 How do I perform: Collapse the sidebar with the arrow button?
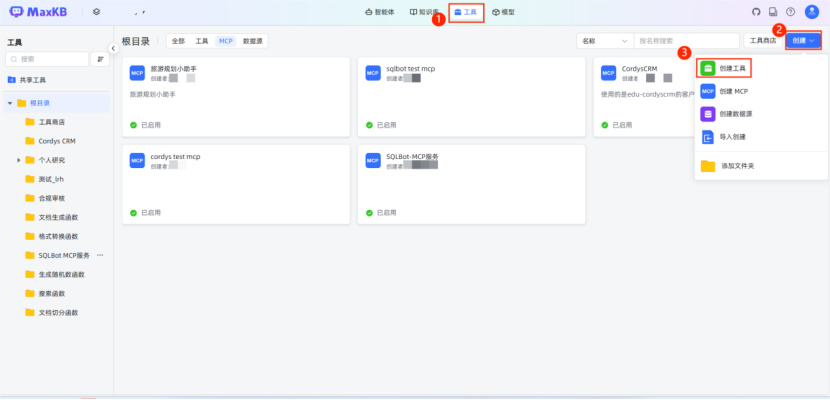coord(113,48)
